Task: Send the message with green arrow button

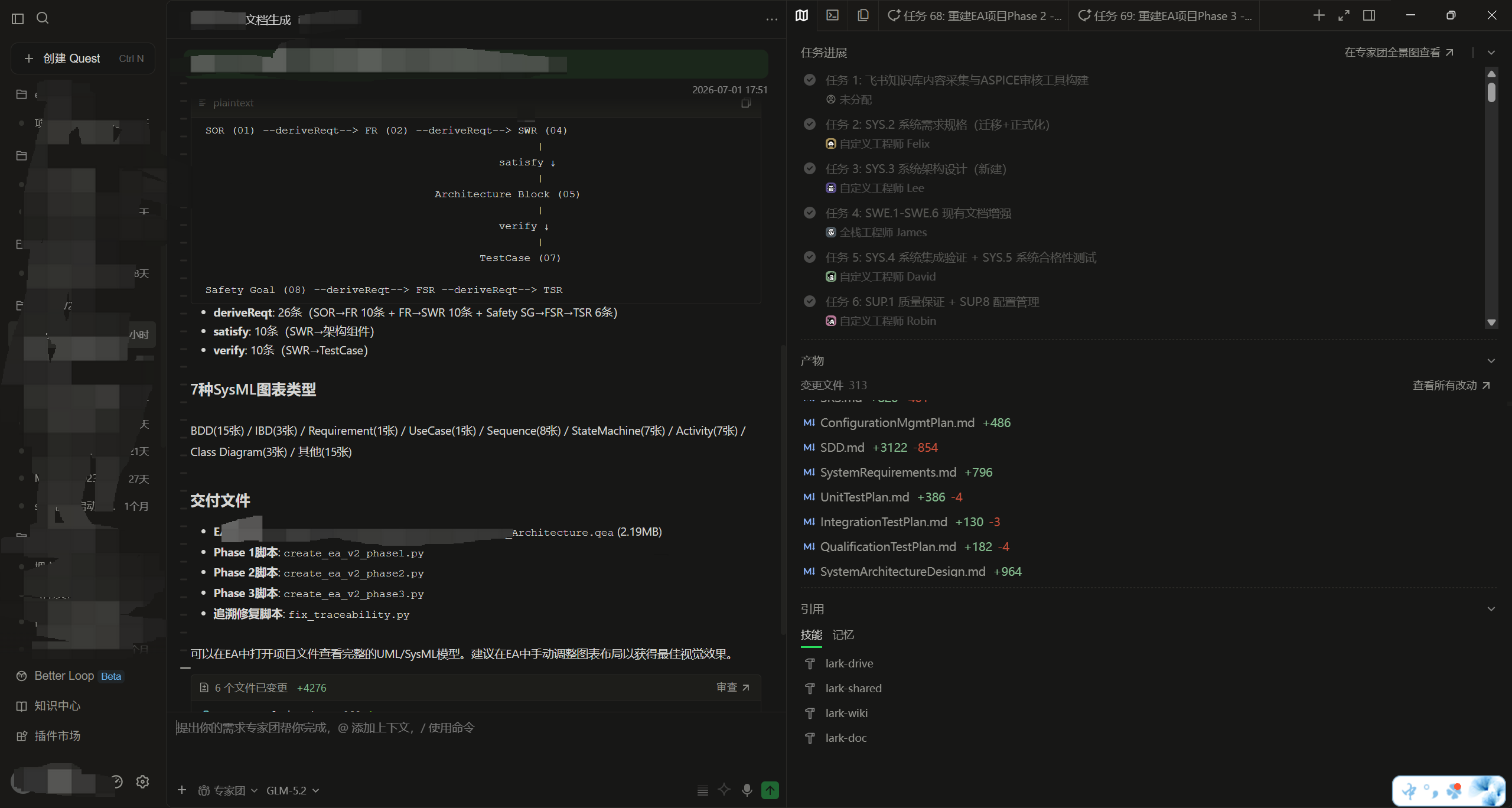Action: click(x=770, y=790)
